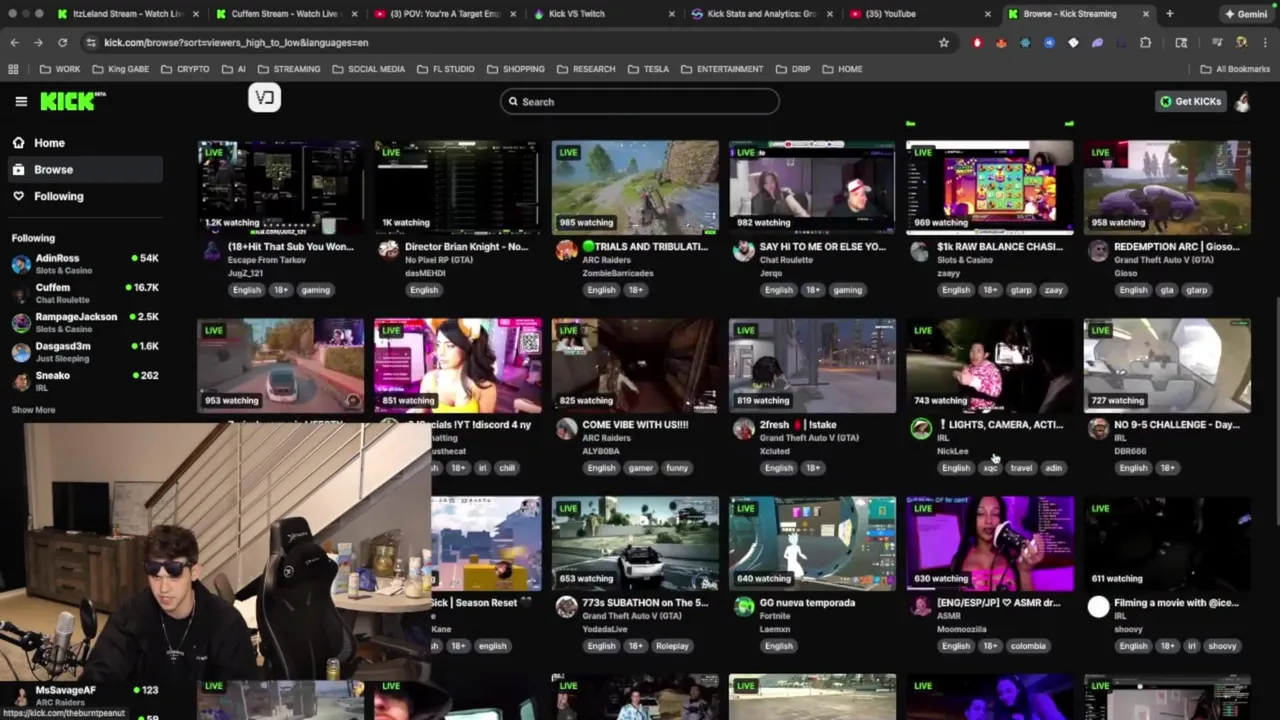Open RampageJackson in Following list
This screenshot has width=1280, height=720.
[84, 322]
